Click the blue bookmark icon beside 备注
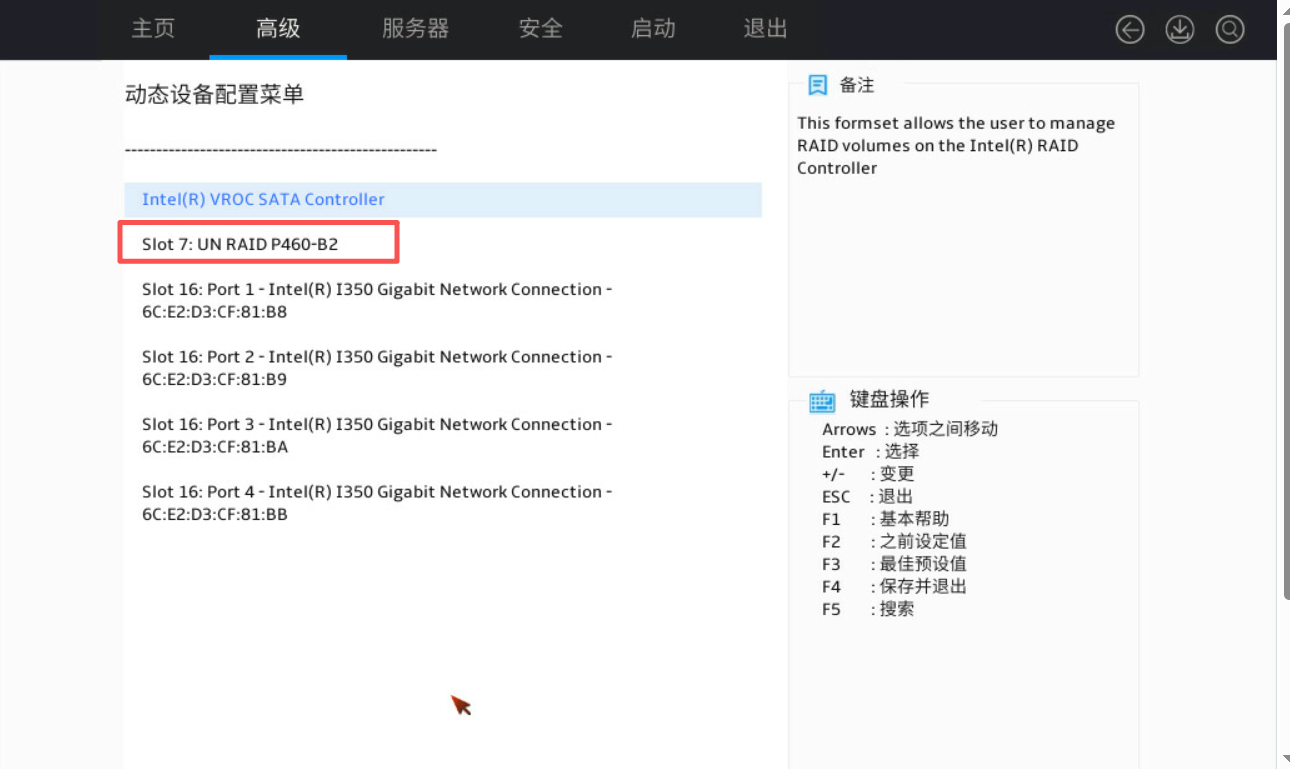This screenshot has height=769, width=1290. 817,85
